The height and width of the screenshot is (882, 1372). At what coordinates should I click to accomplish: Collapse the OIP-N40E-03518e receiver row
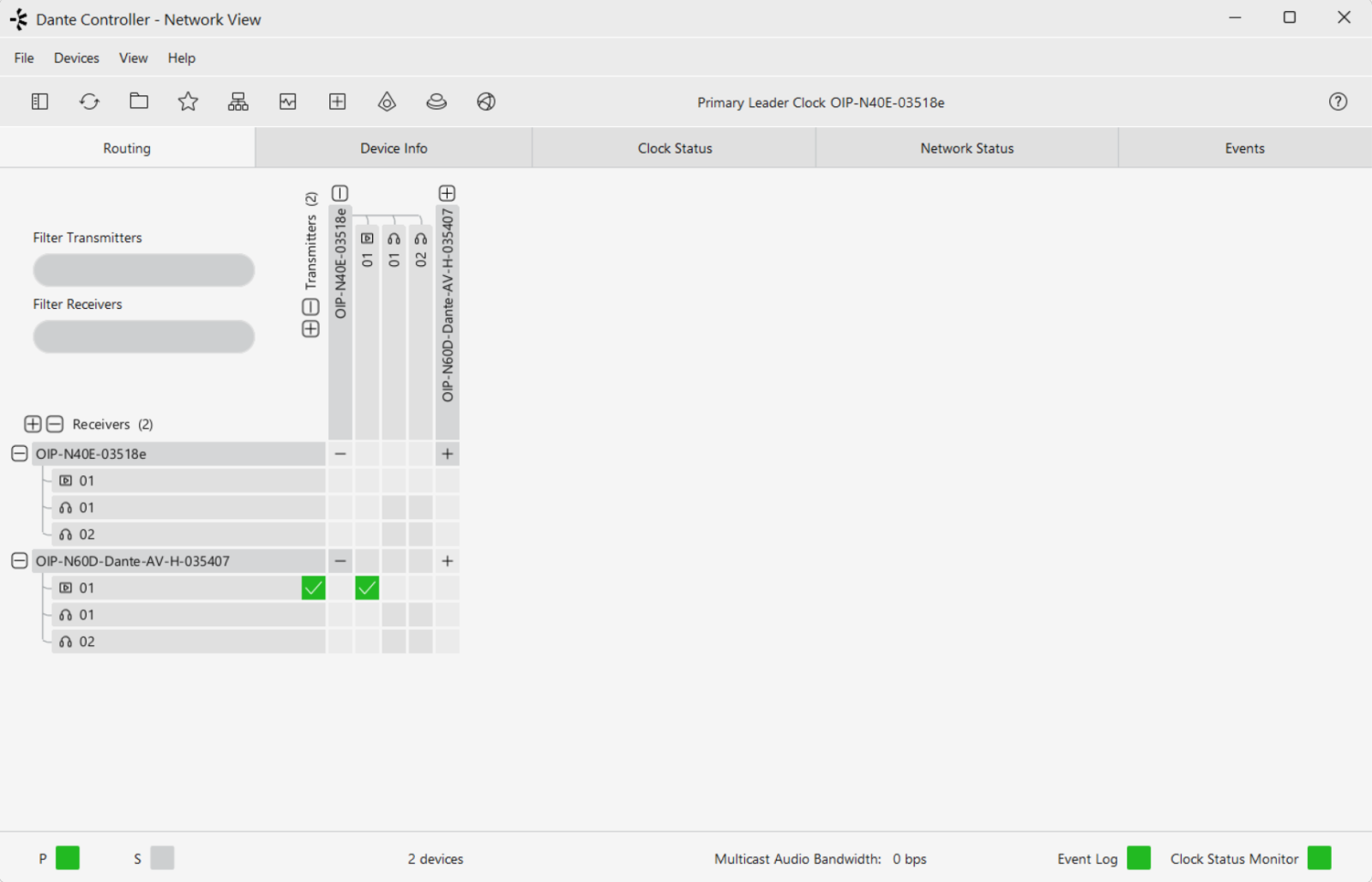click(x=20, y=454)
